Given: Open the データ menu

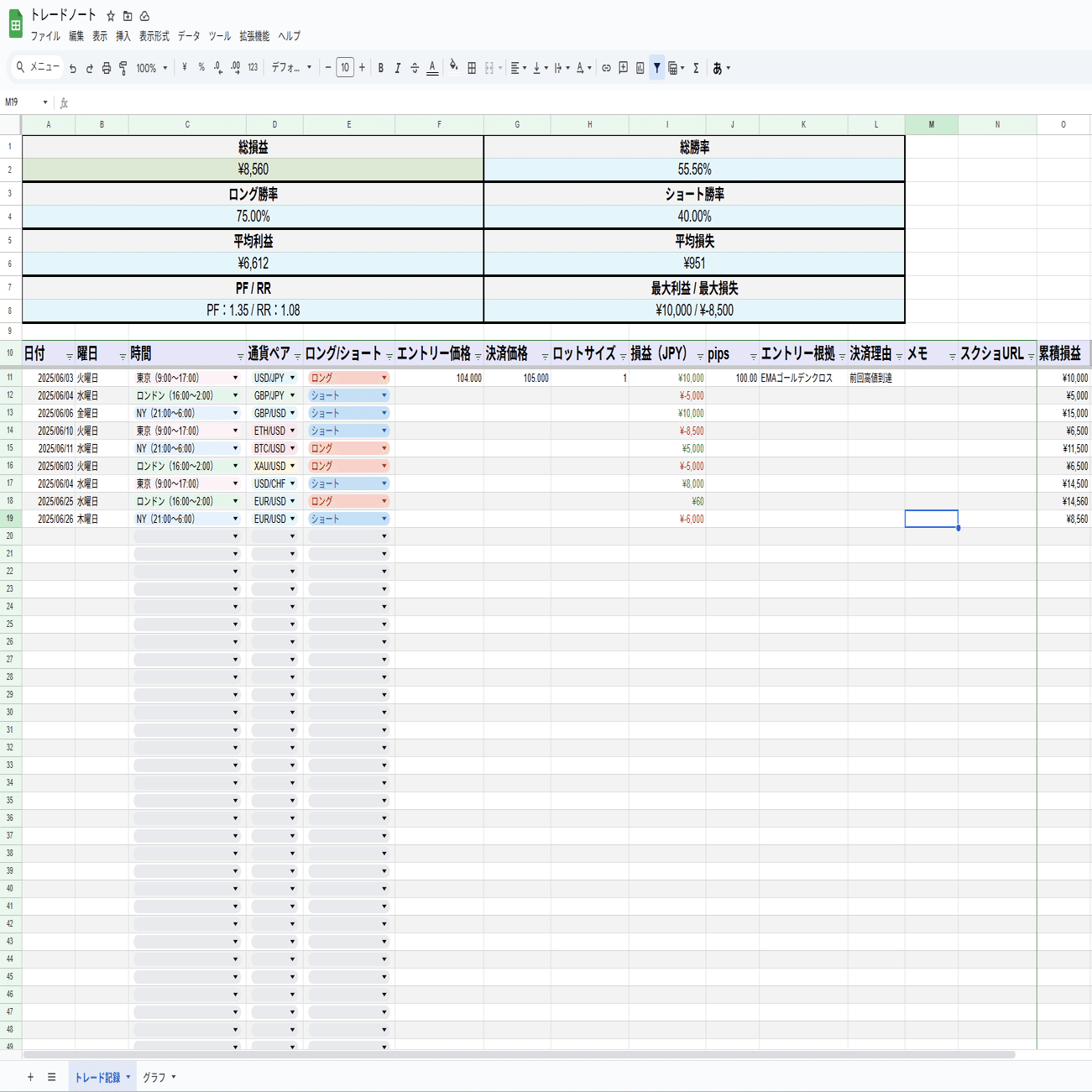Looking at the screenshot, I should coord(189,36).
